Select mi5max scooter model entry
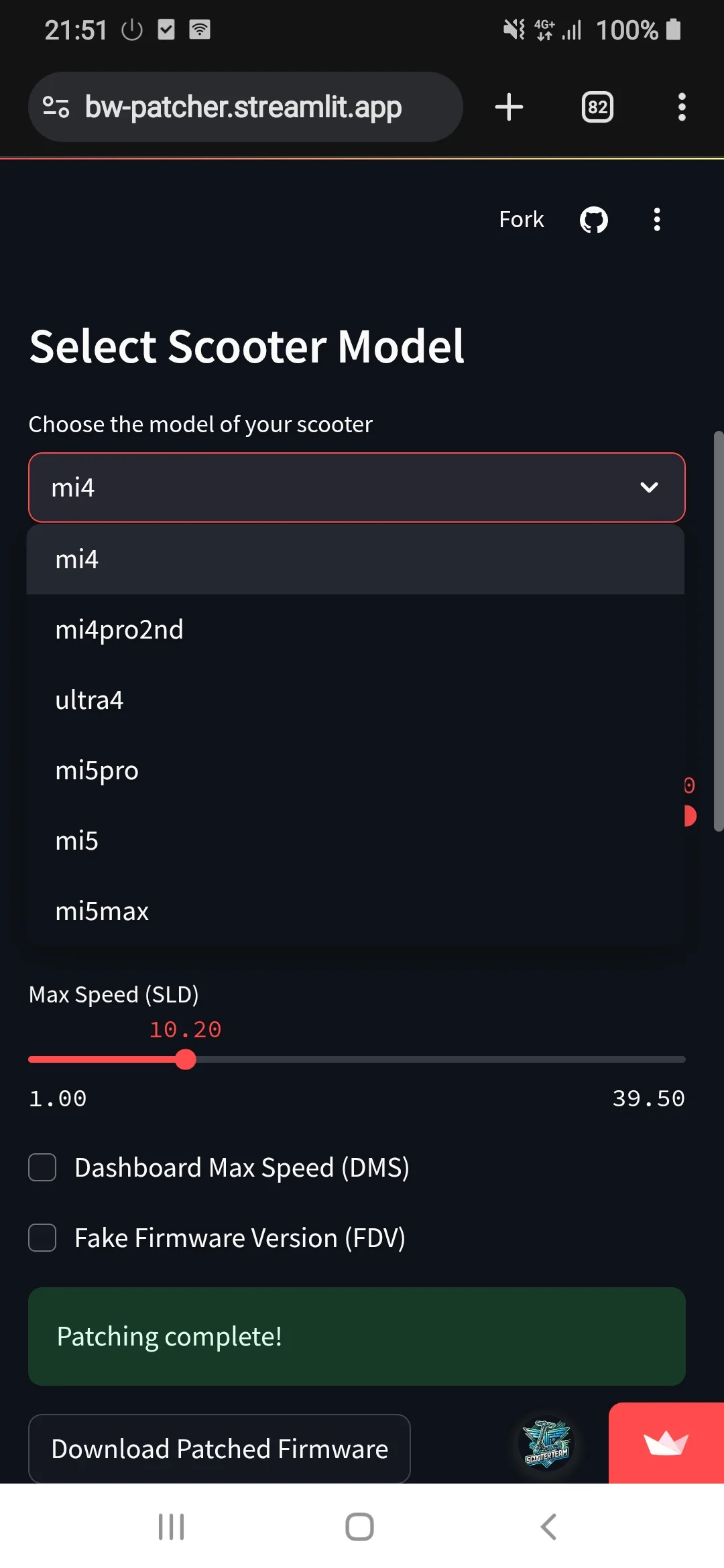This screenshot has height=1568, width=724. 102,911
